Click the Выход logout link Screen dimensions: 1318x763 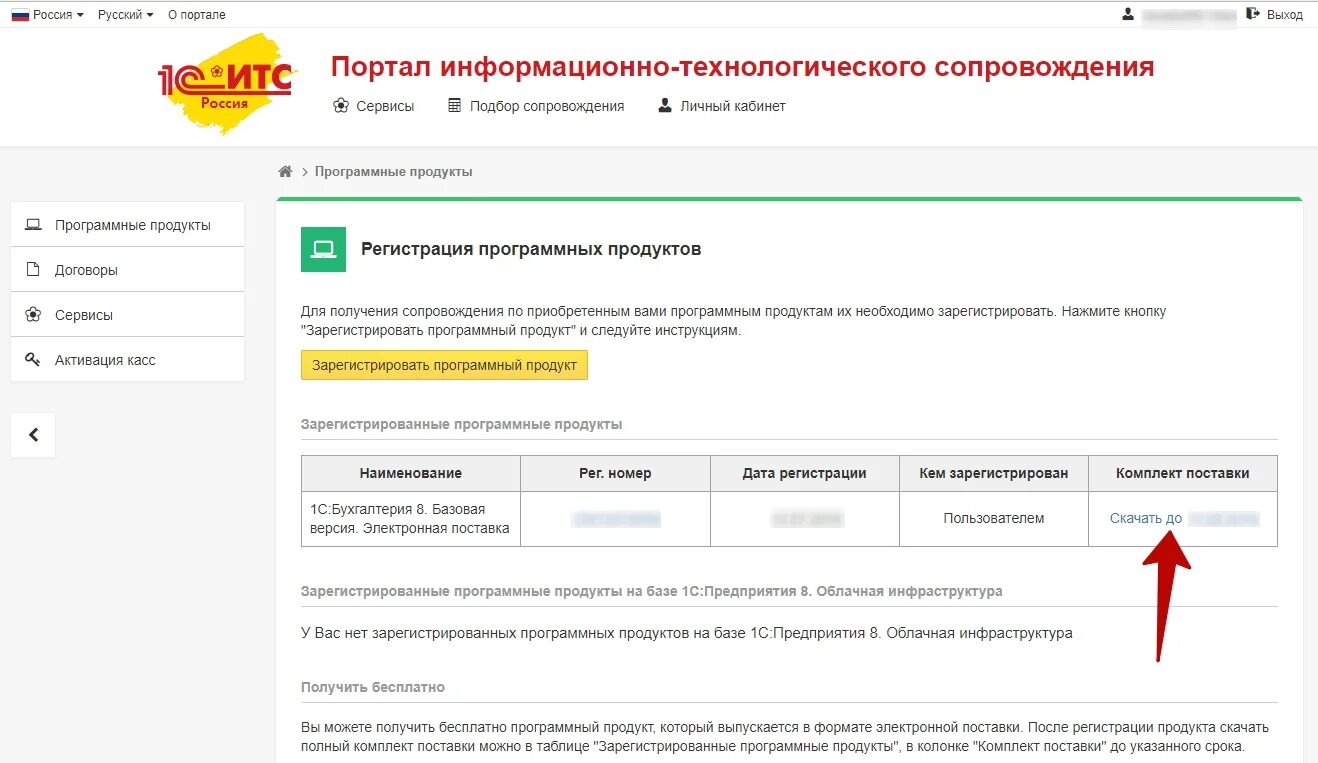coord(1284,15)
